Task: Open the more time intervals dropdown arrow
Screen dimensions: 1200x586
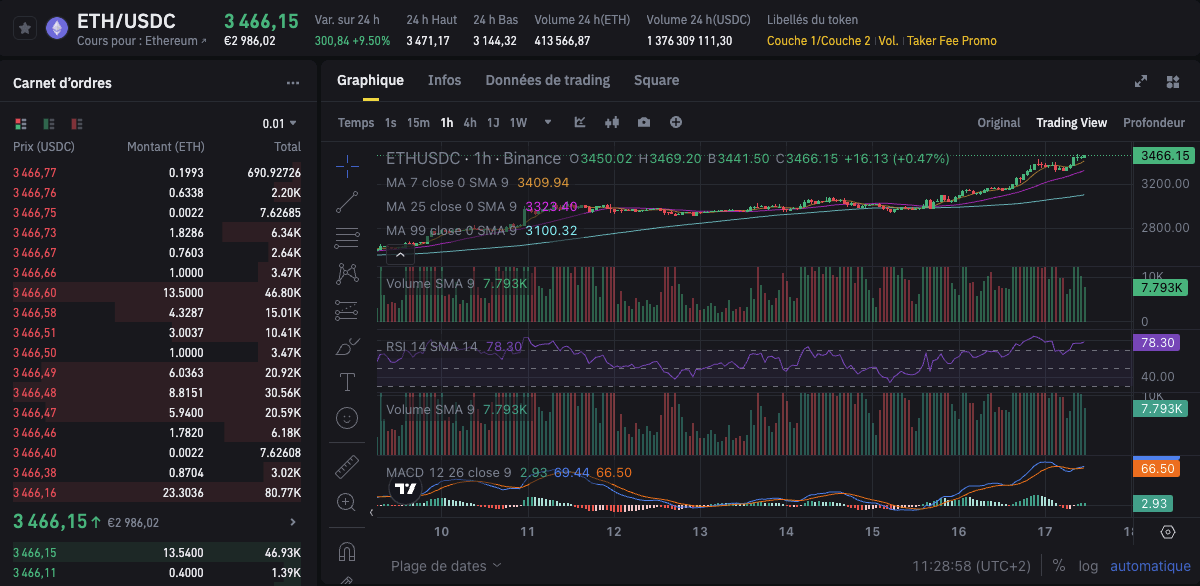Action: click(548, 123)
